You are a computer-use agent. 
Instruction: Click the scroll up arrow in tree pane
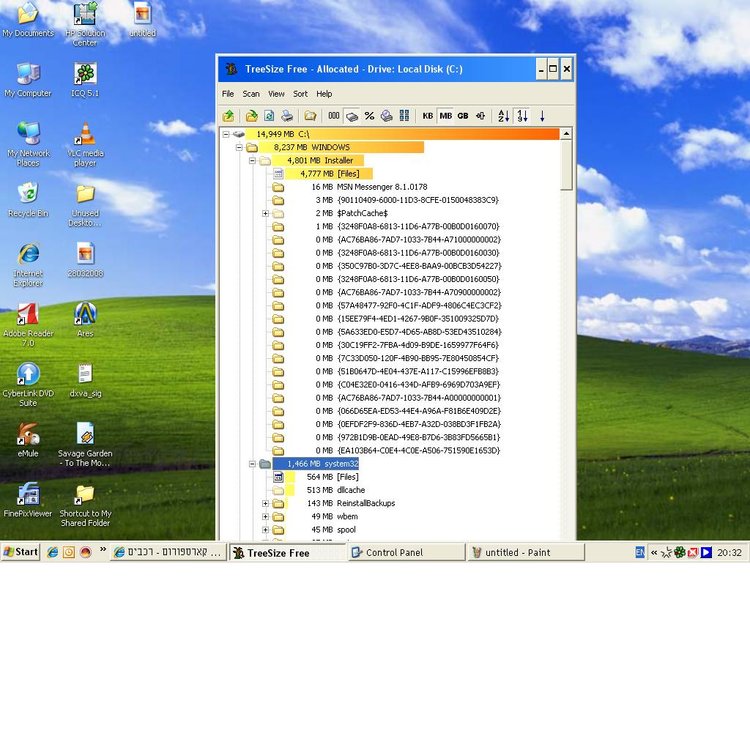tap(566, 134)
